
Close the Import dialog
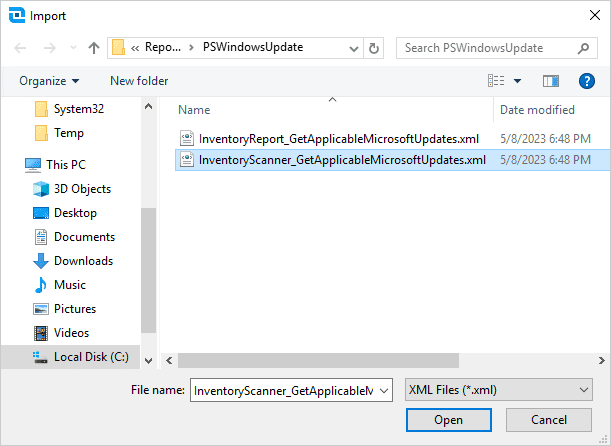point(595,16)
